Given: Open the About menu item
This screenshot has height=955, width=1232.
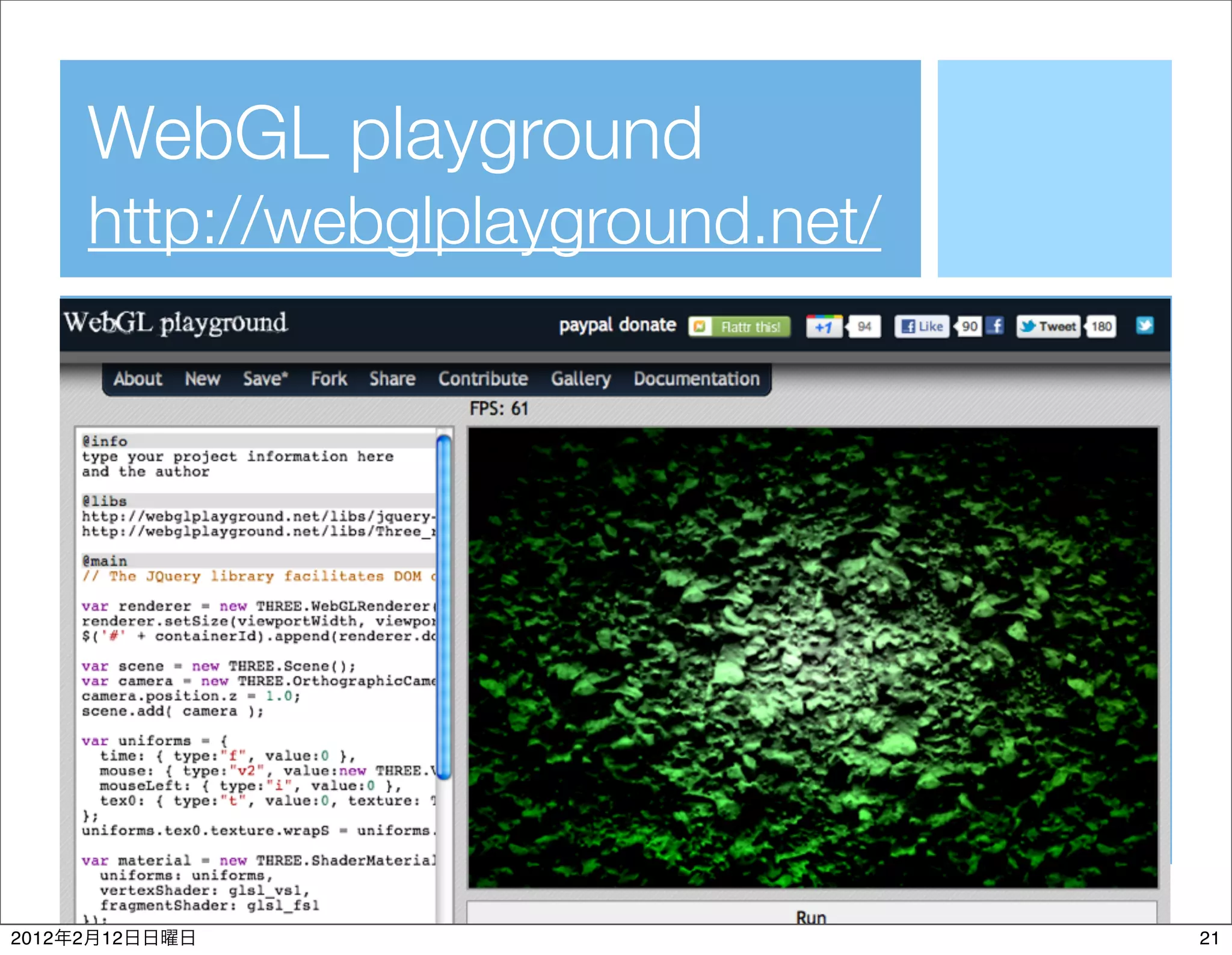Looking at the screenshot, I should tap(138, 379).
